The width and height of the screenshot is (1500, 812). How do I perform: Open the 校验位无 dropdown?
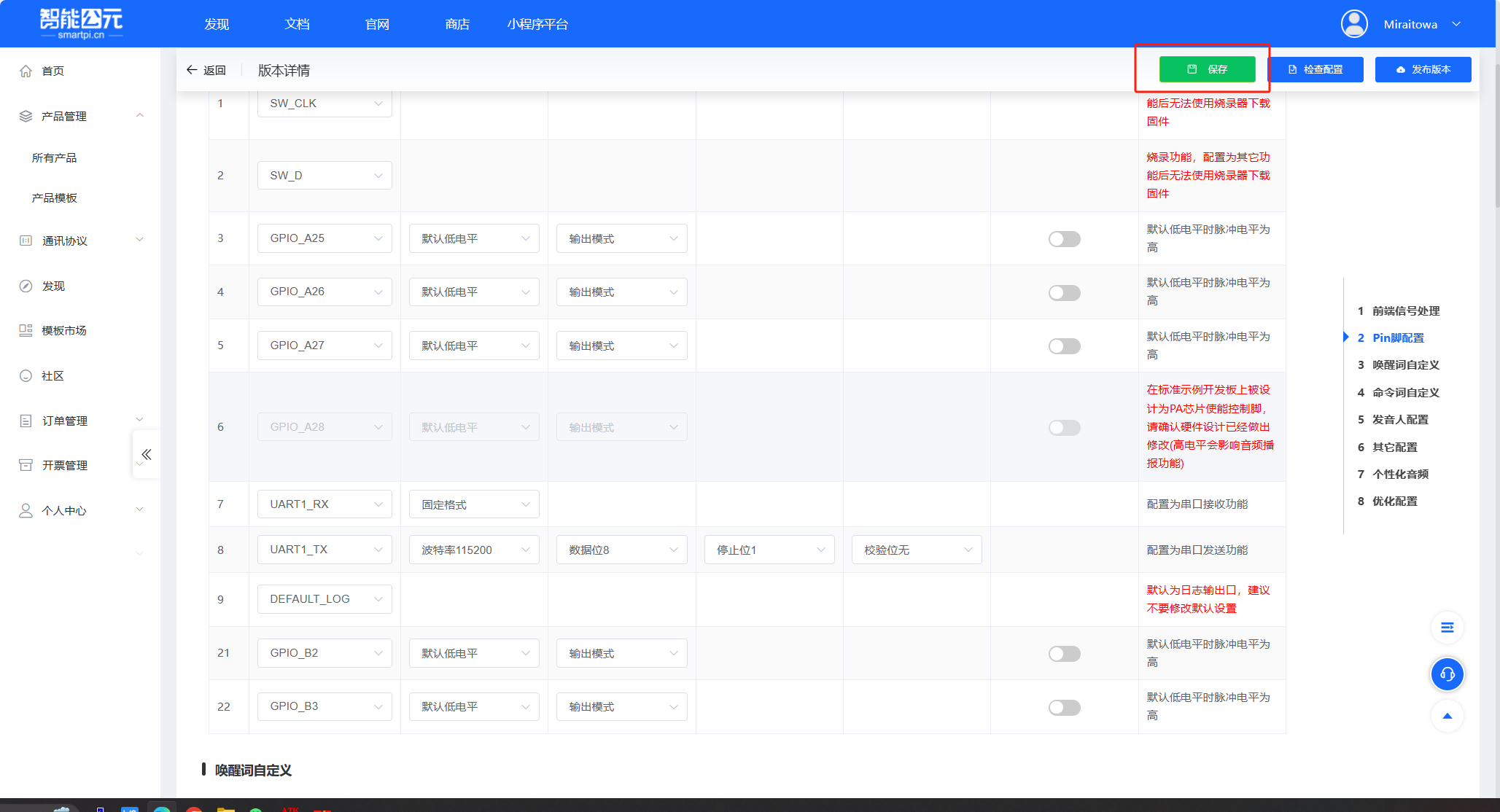click(x=917, y=550)
